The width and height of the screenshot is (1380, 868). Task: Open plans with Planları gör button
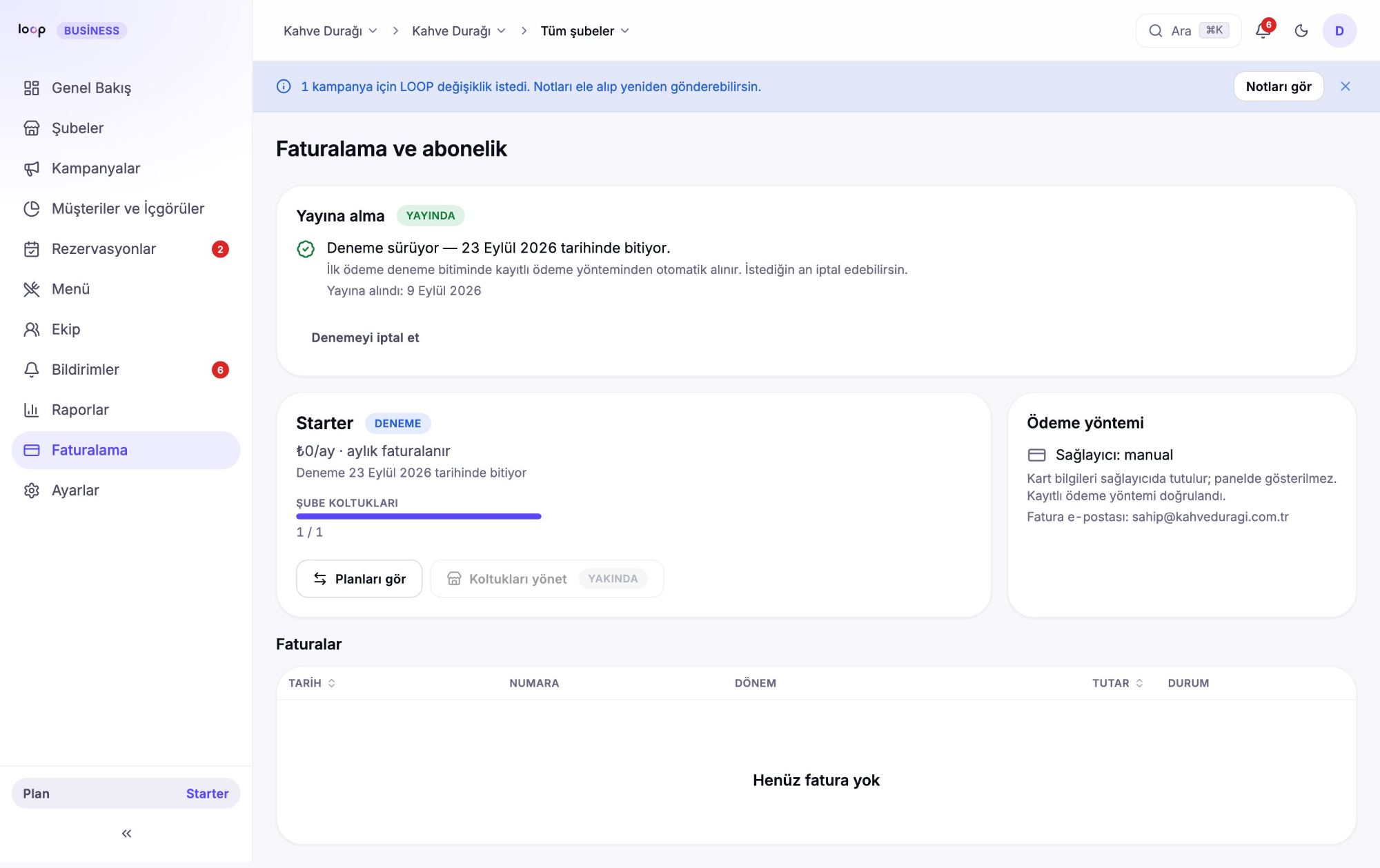pyautogui.click(x=359, y=578)
